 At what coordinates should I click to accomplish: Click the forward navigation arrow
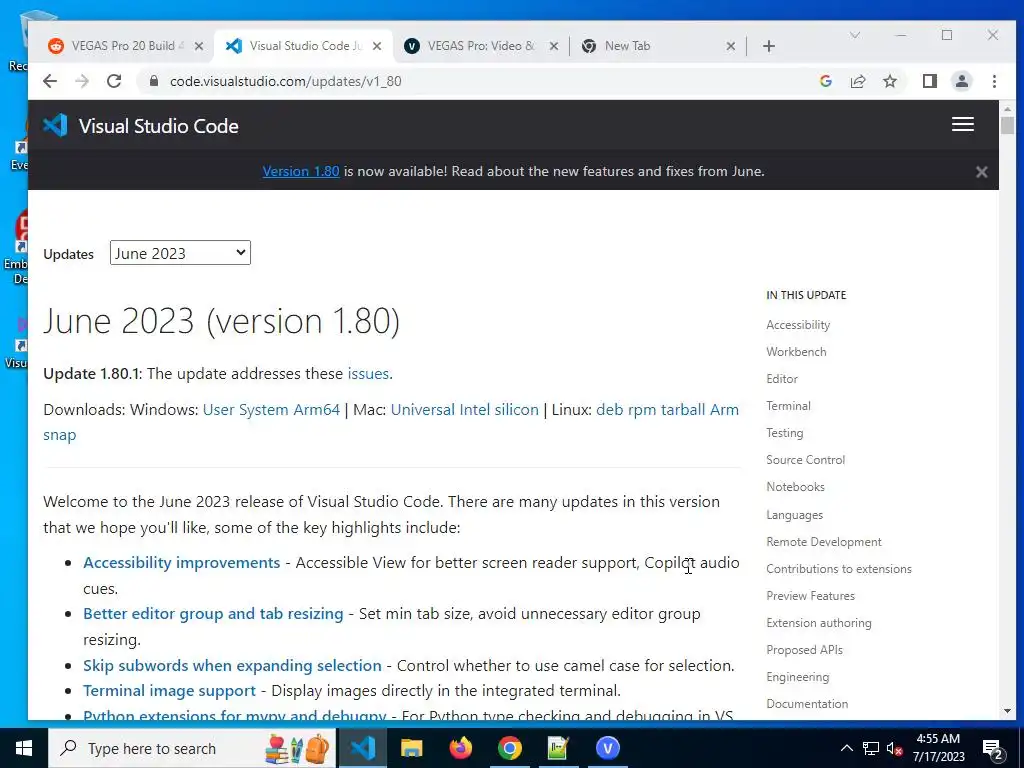tap(82, 81)
